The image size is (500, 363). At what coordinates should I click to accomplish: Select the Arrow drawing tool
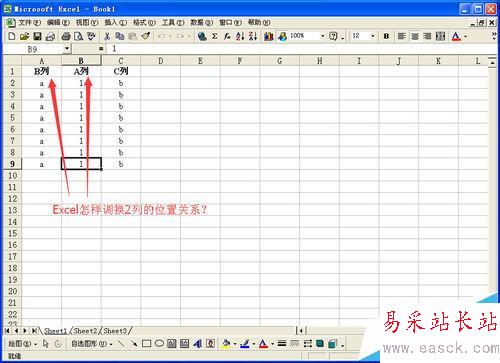(134, 343)
